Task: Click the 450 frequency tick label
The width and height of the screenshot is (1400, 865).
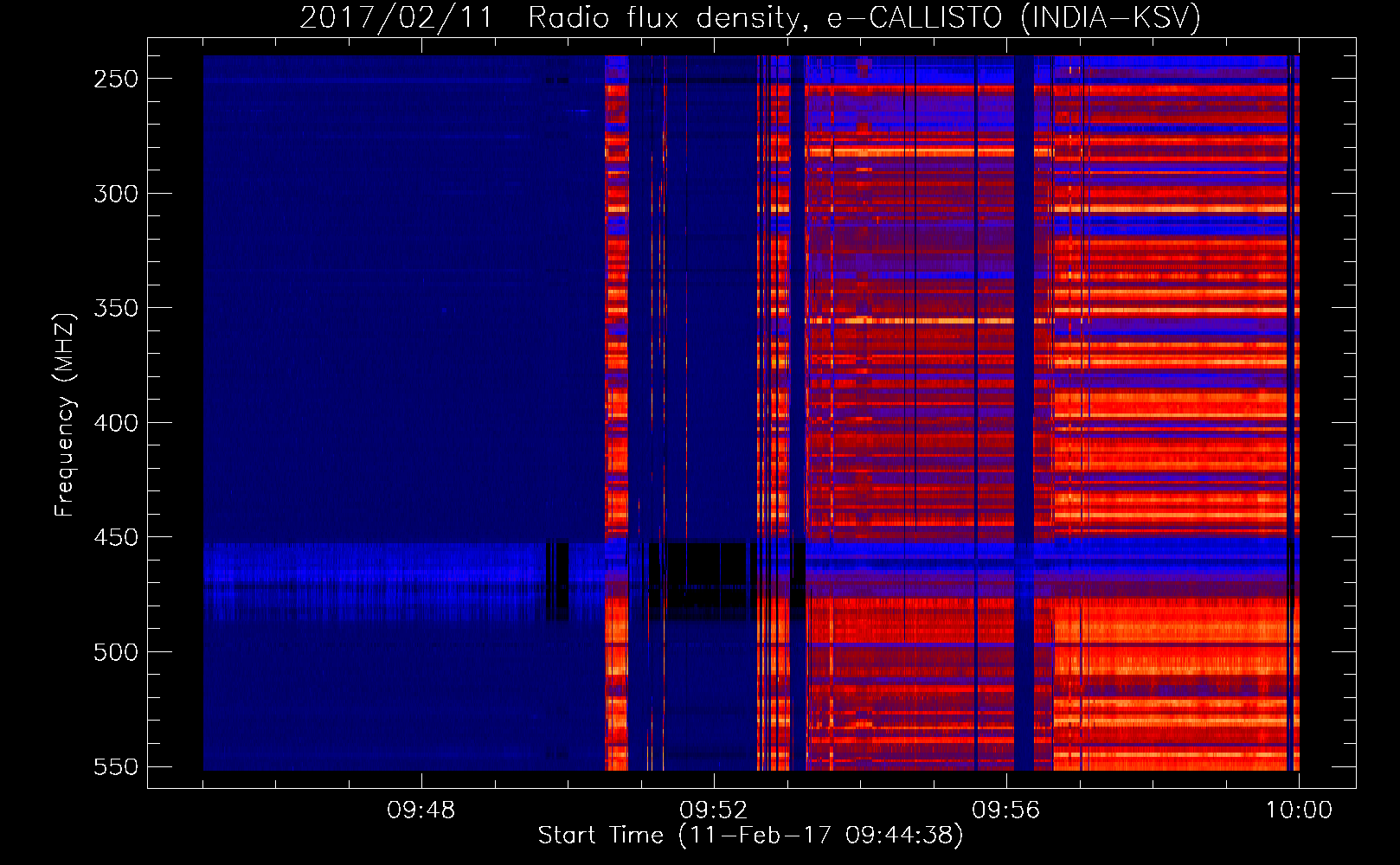Action: pos(116,537)
